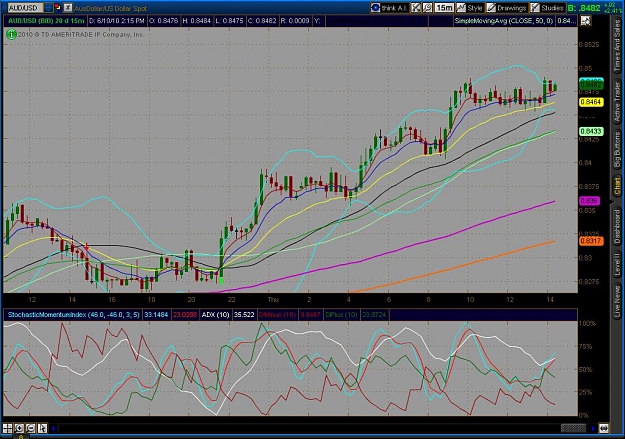Open the Level II side tab
This screenshot has height=439, width=625.
pos(617,265)
